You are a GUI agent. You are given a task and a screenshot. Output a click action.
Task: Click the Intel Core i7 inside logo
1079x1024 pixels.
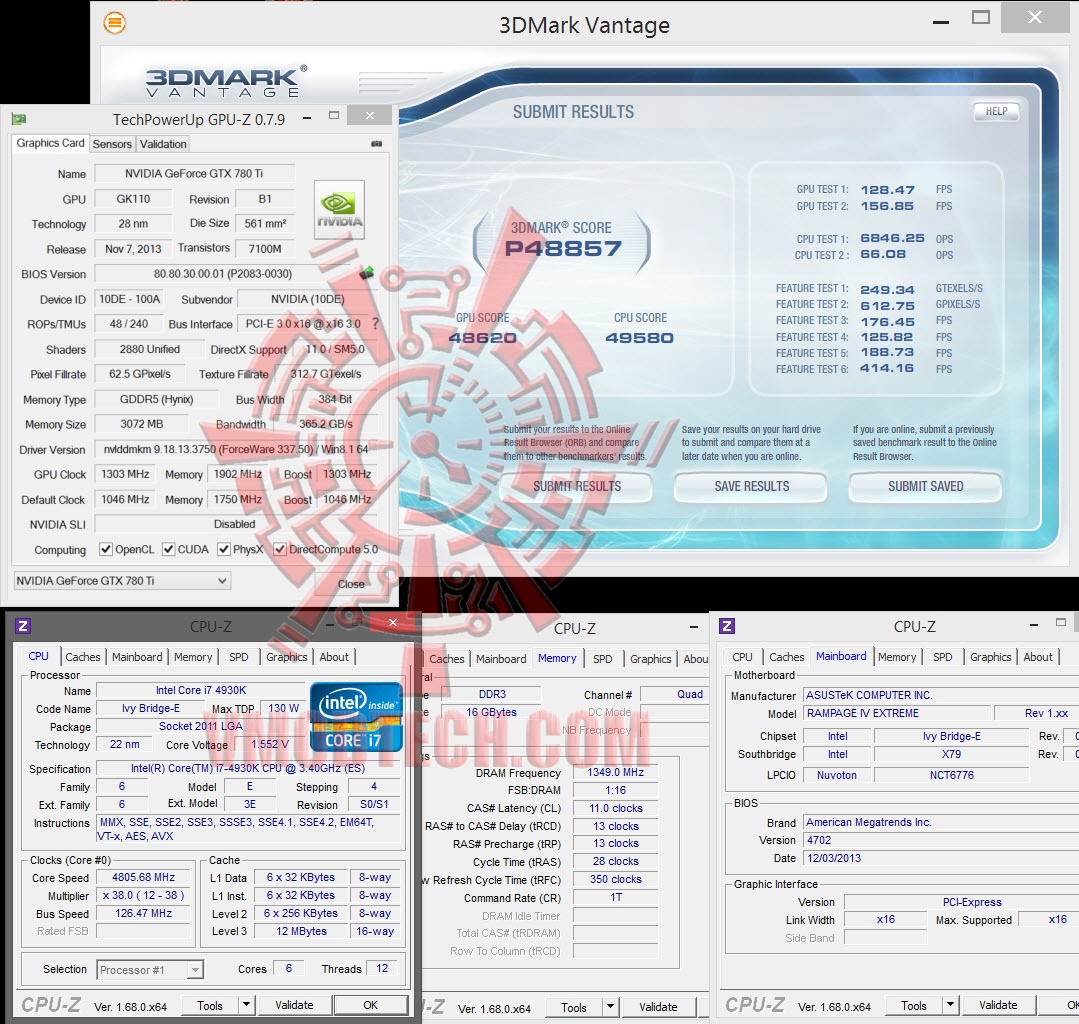click(x=356, y=717)
